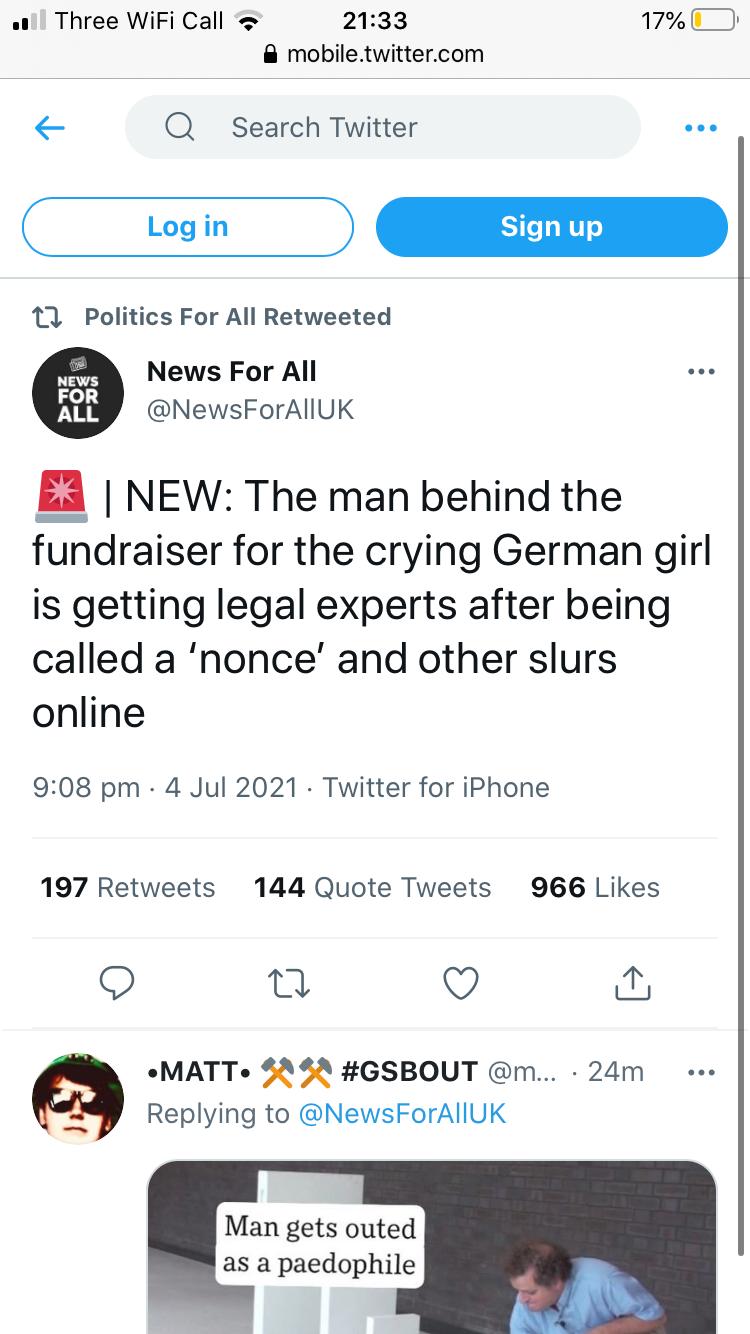Tap the share upload icon

pyautogui.click(x=632, y=984)
